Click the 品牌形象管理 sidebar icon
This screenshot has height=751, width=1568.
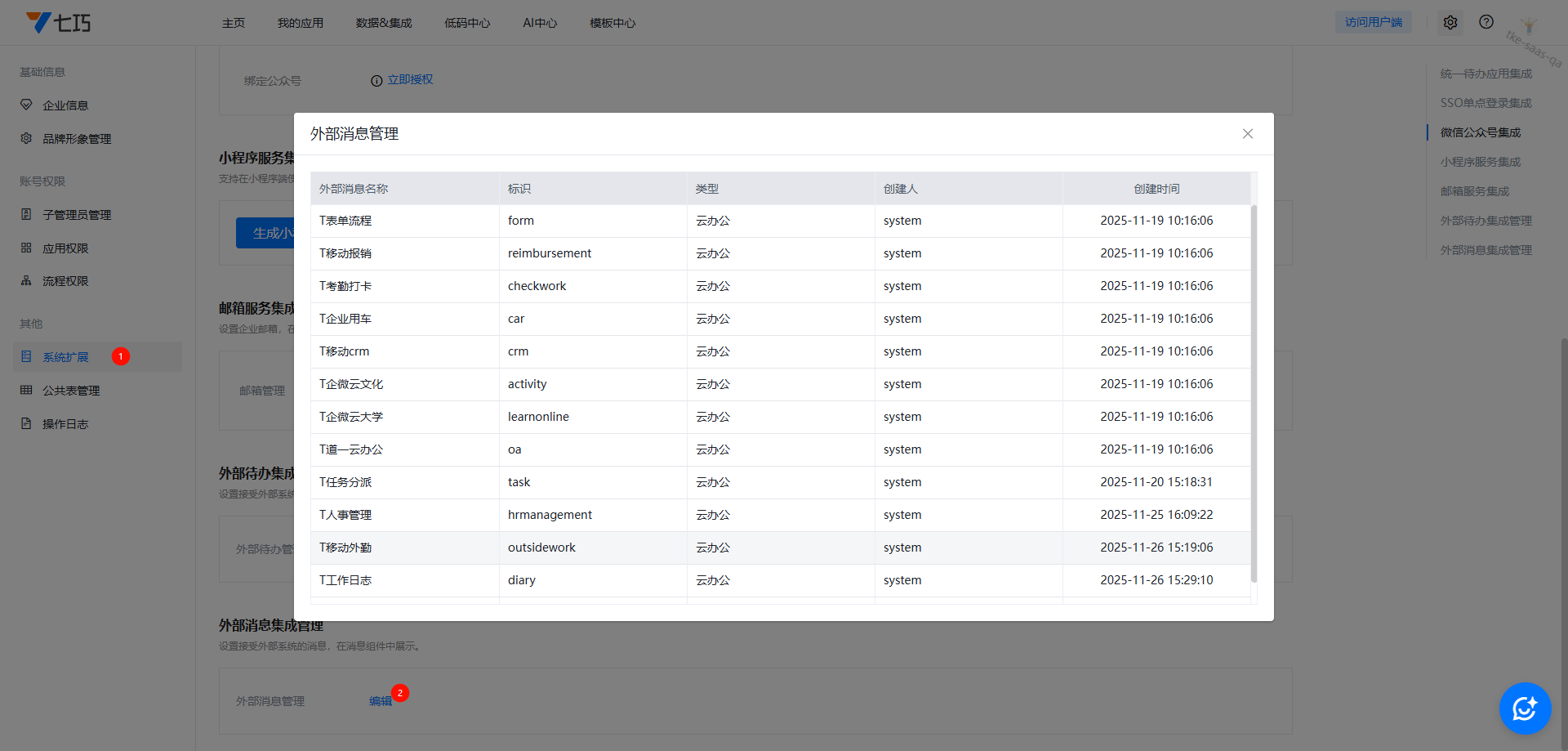[26, 139]
